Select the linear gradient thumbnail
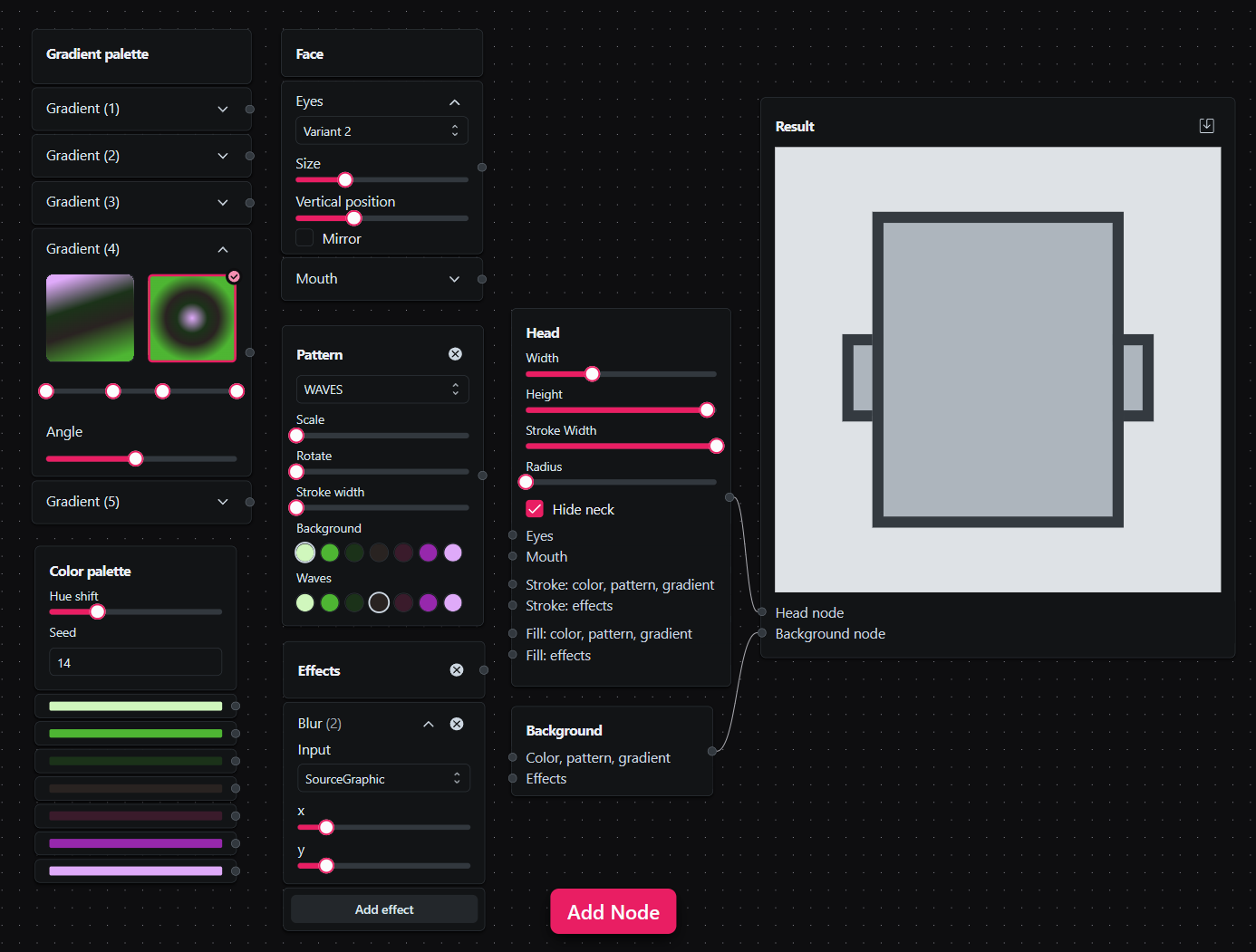 pos(90,318)
